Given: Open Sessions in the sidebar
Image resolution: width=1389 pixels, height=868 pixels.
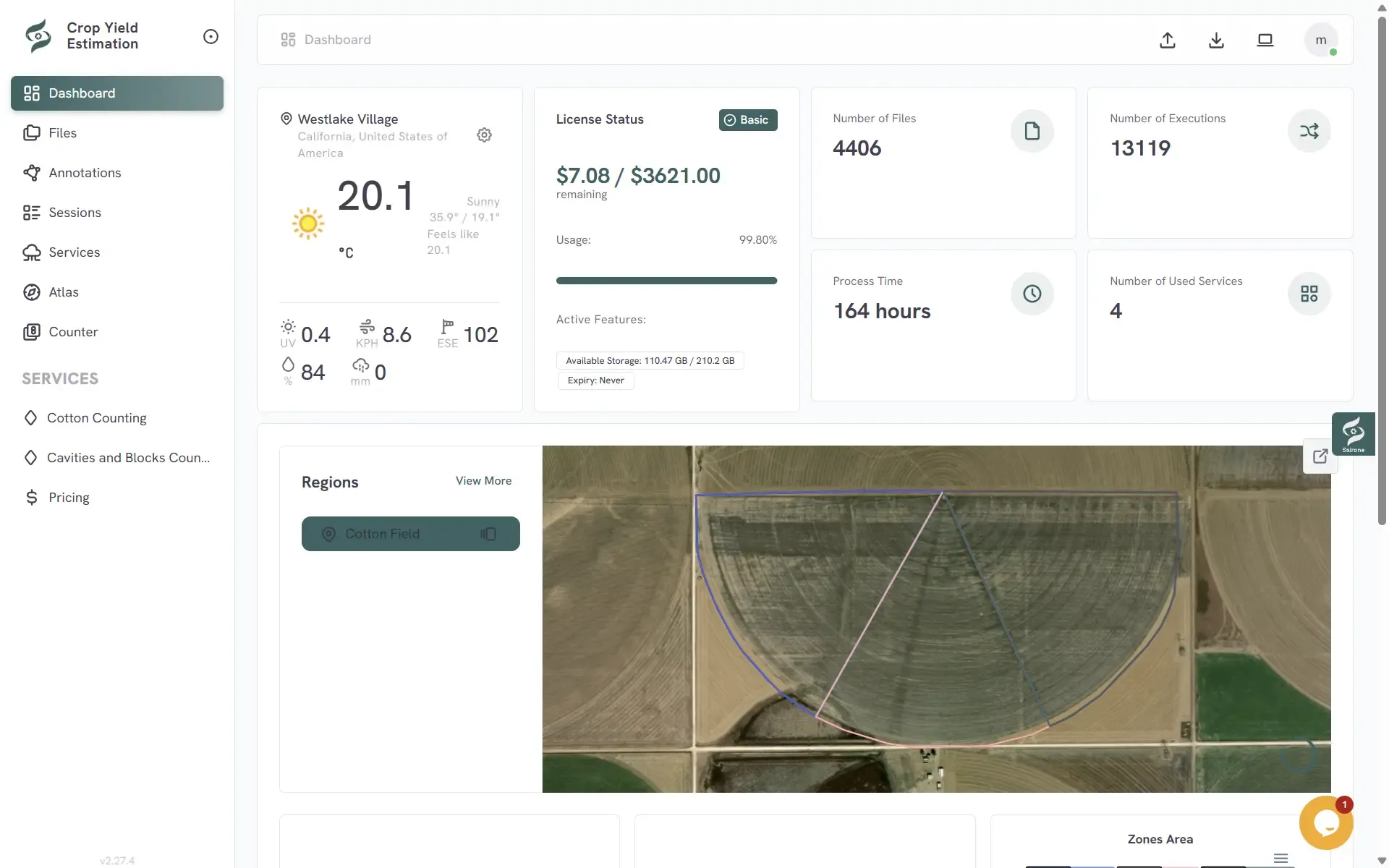Looking at the screenshot, I should click(x=117, y=213).
